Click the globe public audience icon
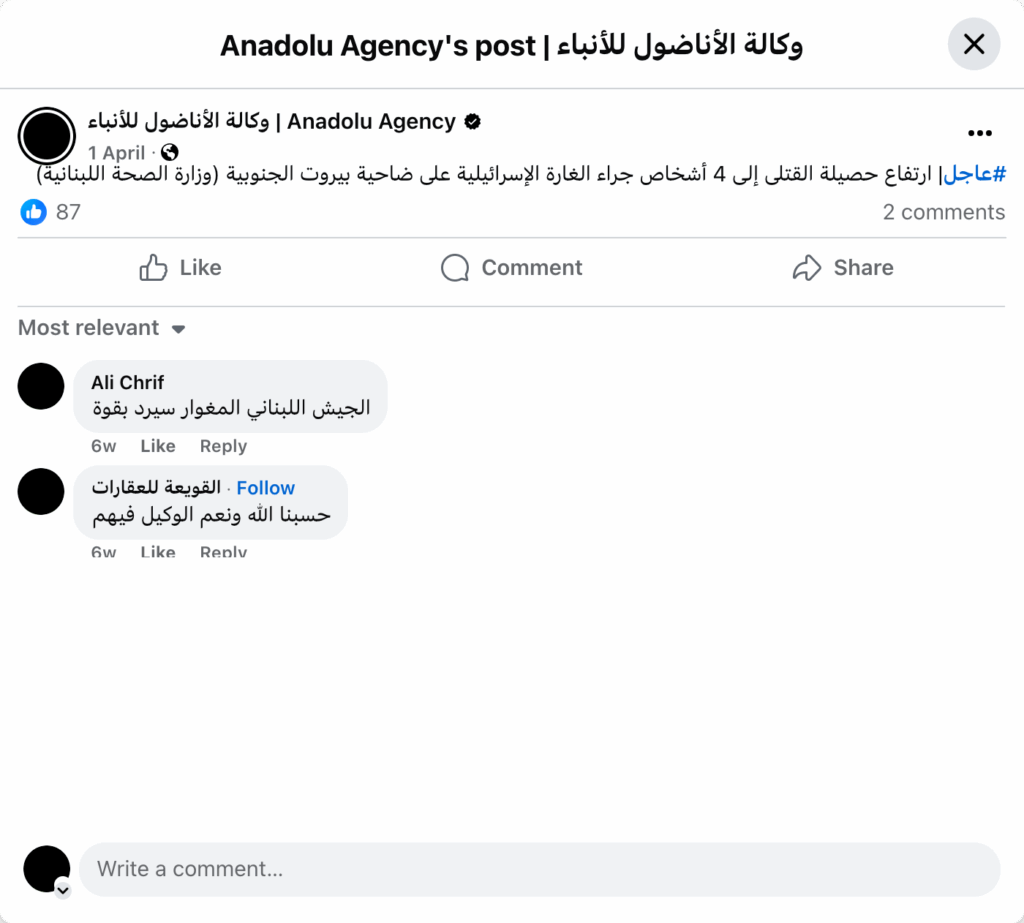This screenshot has width=1024, height=923. 170,153
